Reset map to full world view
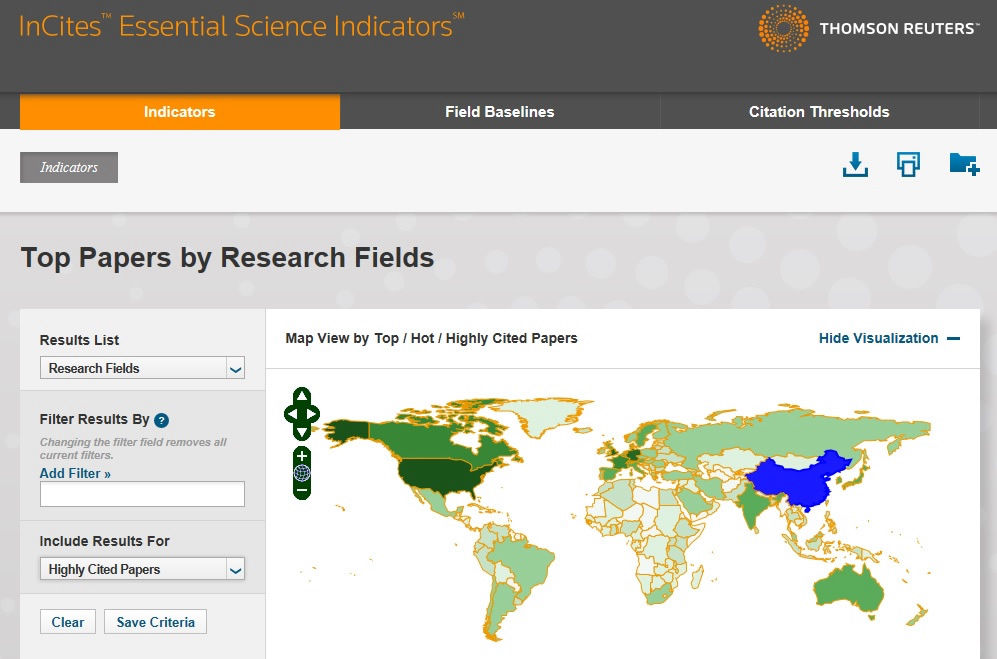997x659 pixels. tap(302, 473)
